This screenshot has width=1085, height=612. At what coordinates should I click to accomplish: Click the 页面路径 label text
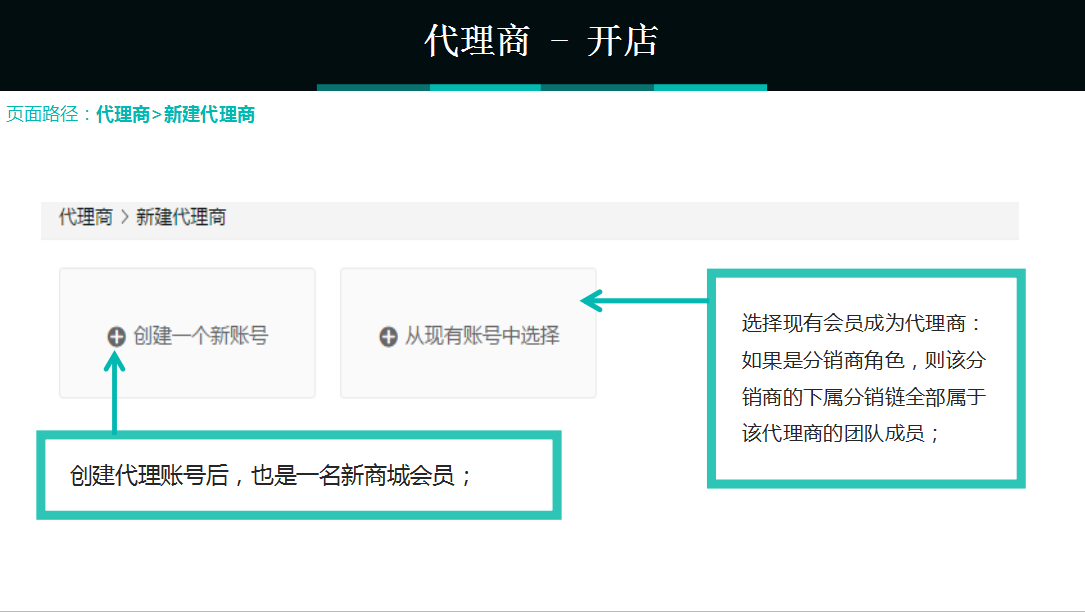40,114
